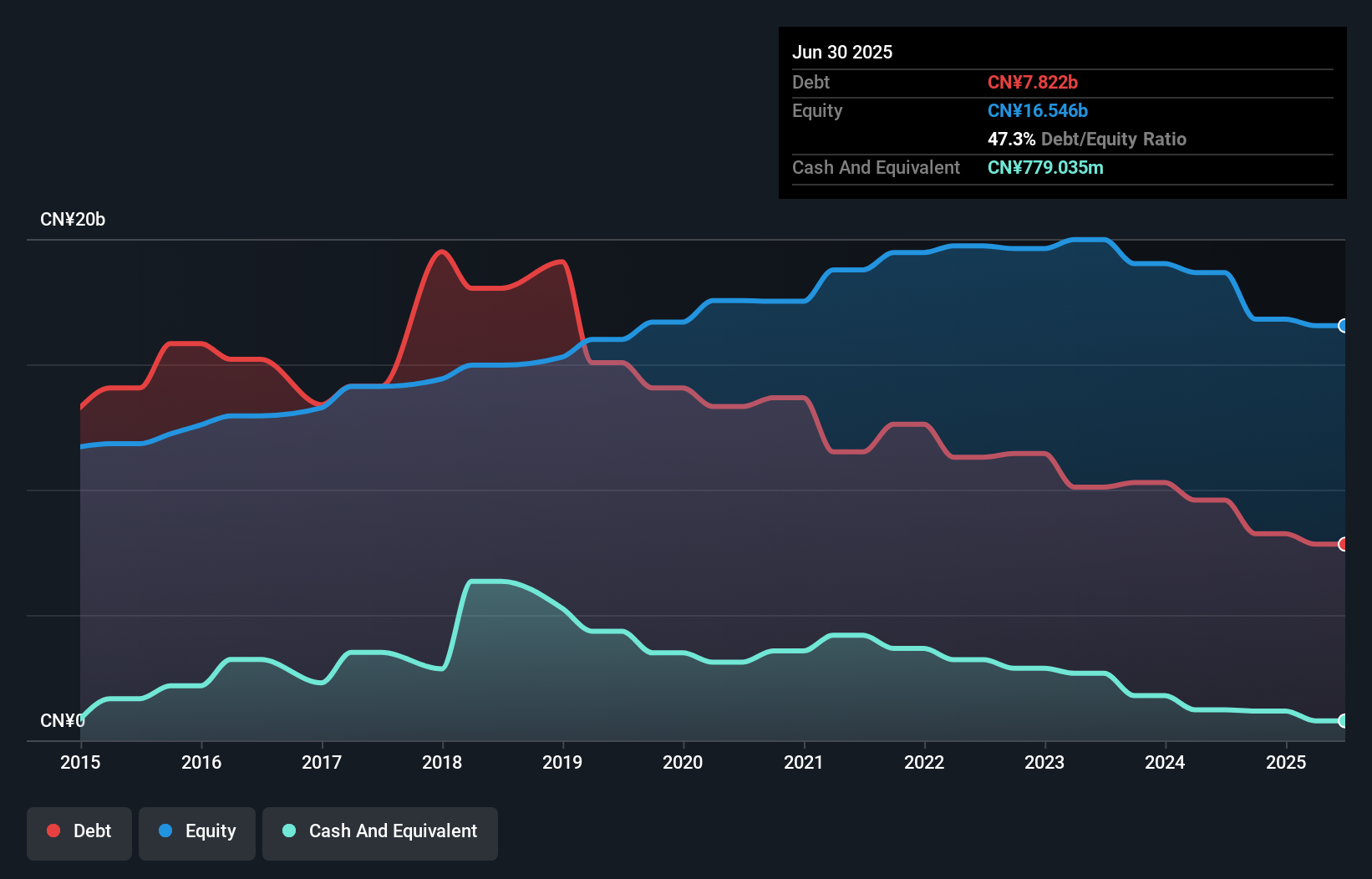Click the red Debt legend dot
This screenshot has height=879, width=1372.
[x=53, y=831]
